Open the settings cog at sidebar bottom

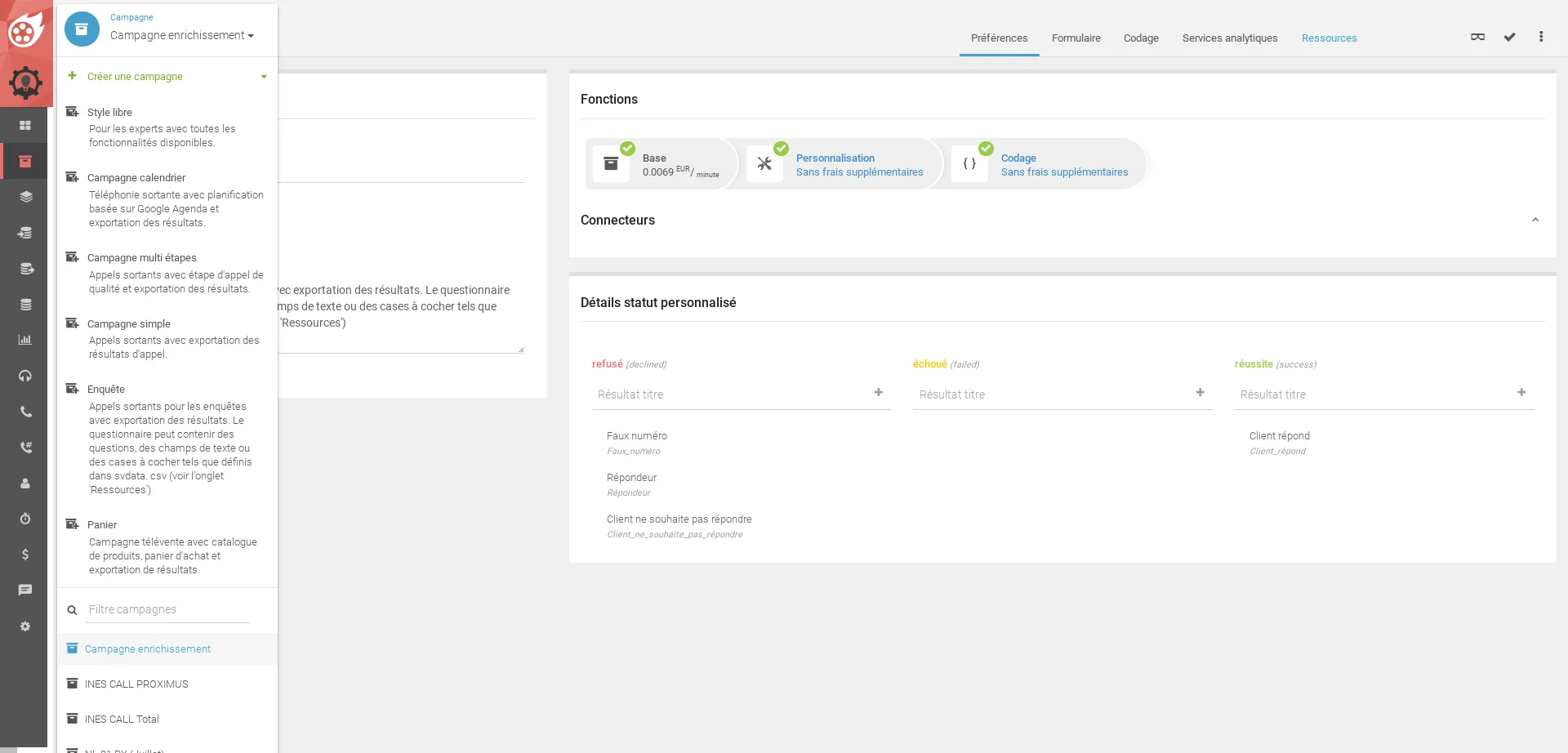pos(25,626)
